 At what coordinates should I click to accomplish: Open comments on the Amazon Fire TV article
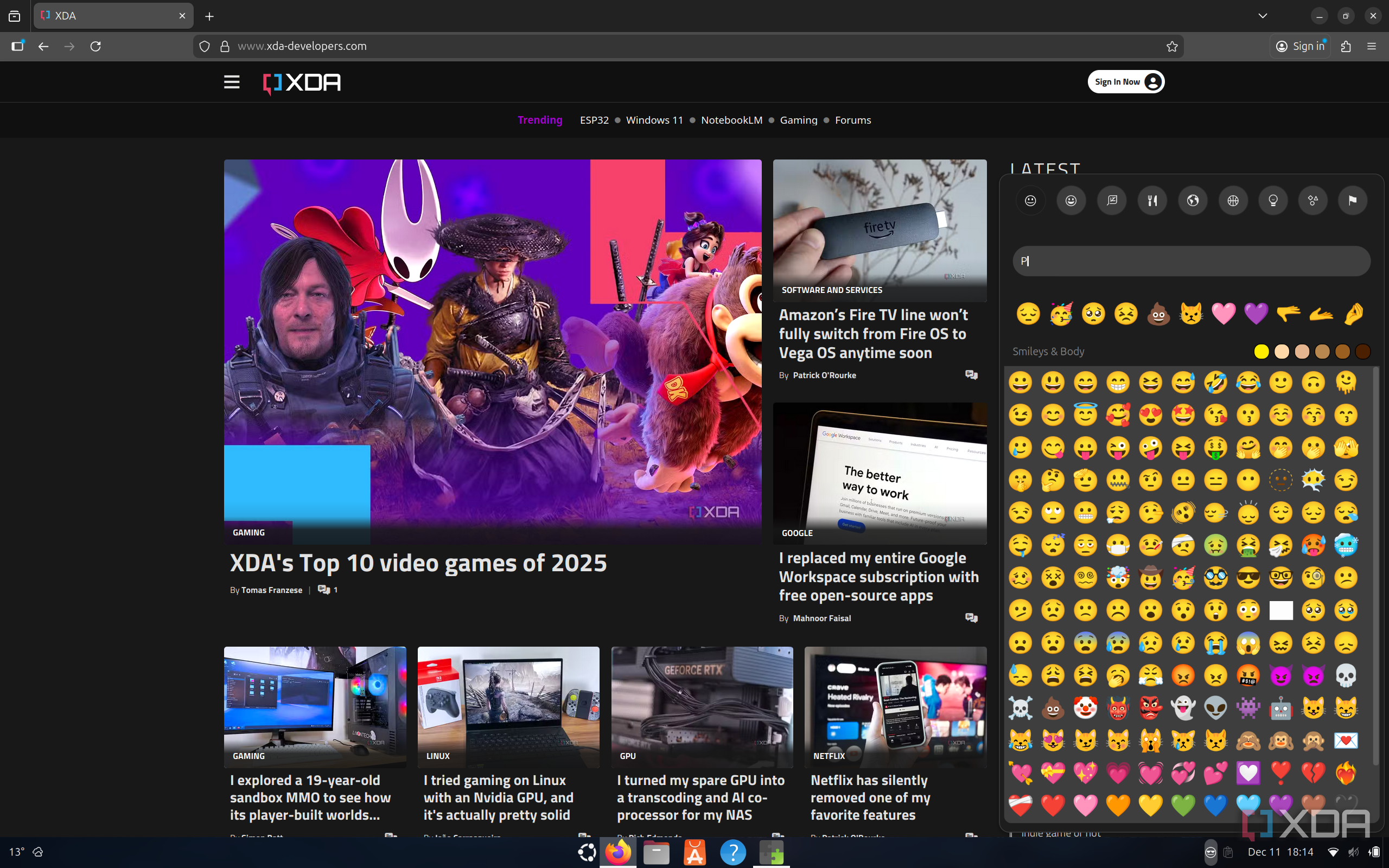pyautogui.click(x=971, y=375)
